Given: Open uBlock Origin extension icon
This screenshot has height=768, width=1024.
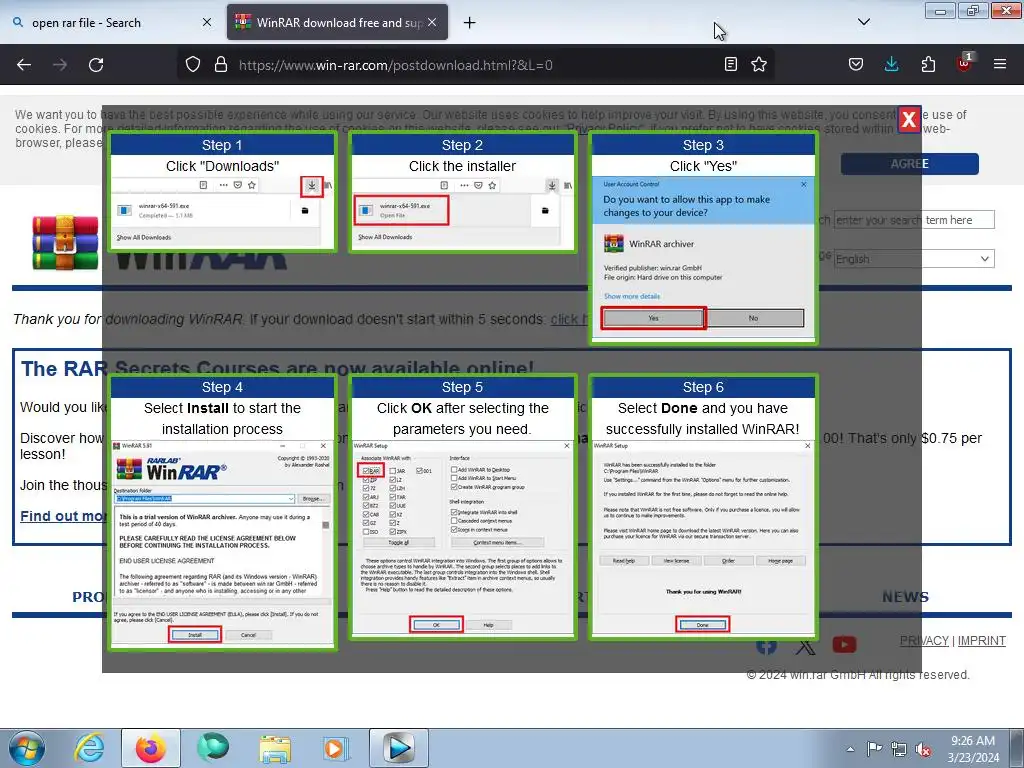Looking at the screenshot, I should pyautogui.click(x=965, y=63).
